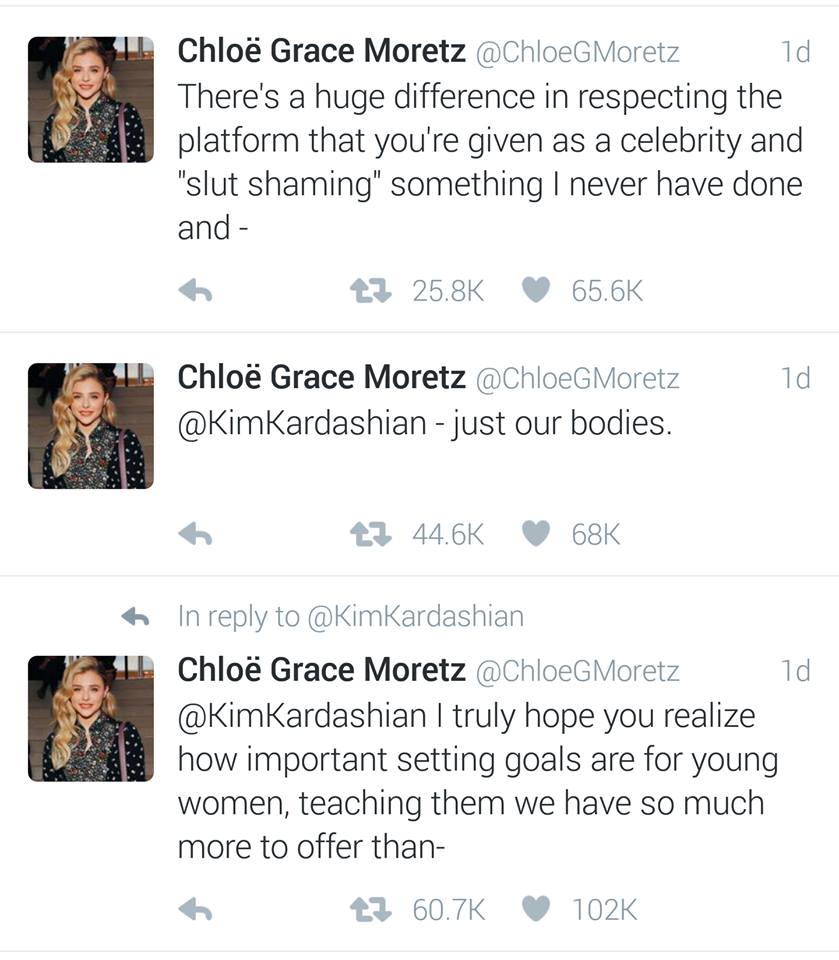Click @ChloeGMoretz handle on the second tweet

tap(576, 378)
